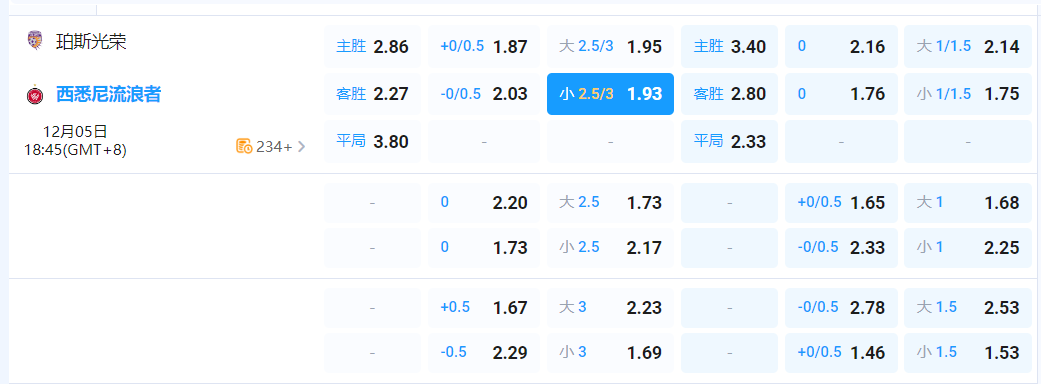
Task: Click the 西悉尼流浪者 team badge icon
Action: [35, 95]
